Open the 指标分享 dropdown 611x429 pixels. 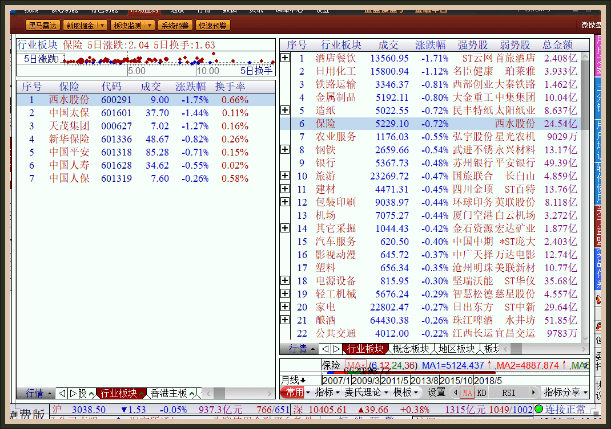click(x=565, y=392)
